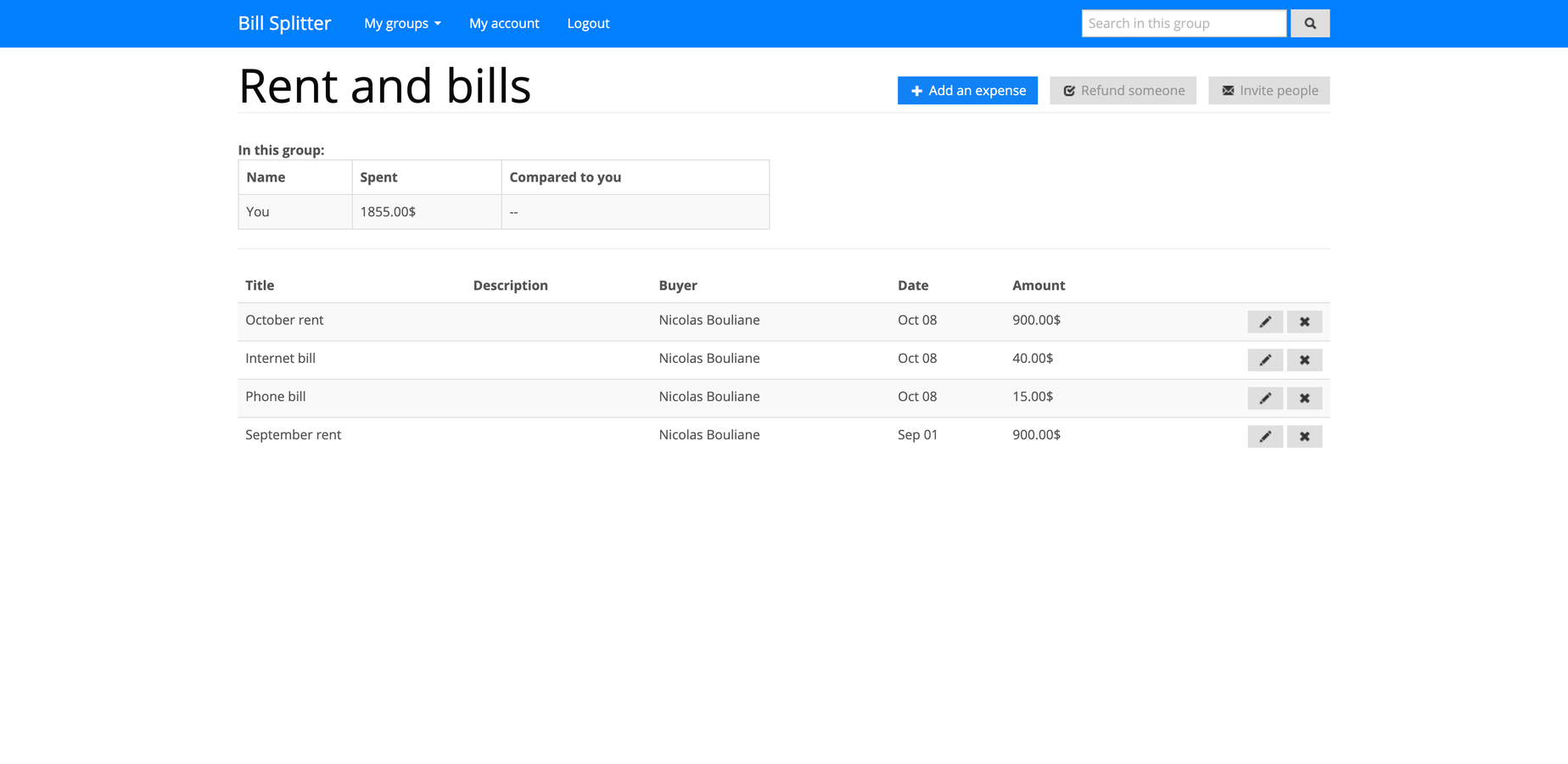
Task: Click the Buyer column header
Action: (678, 285)
